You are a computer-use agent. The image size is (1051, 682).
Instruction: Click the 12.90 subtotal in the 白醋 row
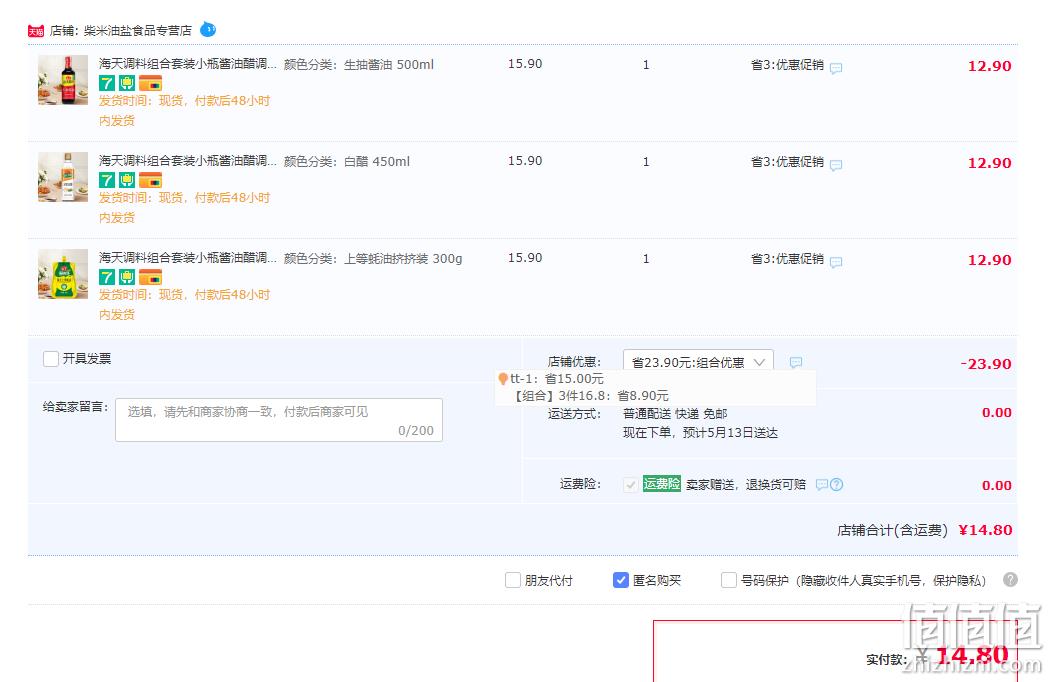[x=989, y=163]
